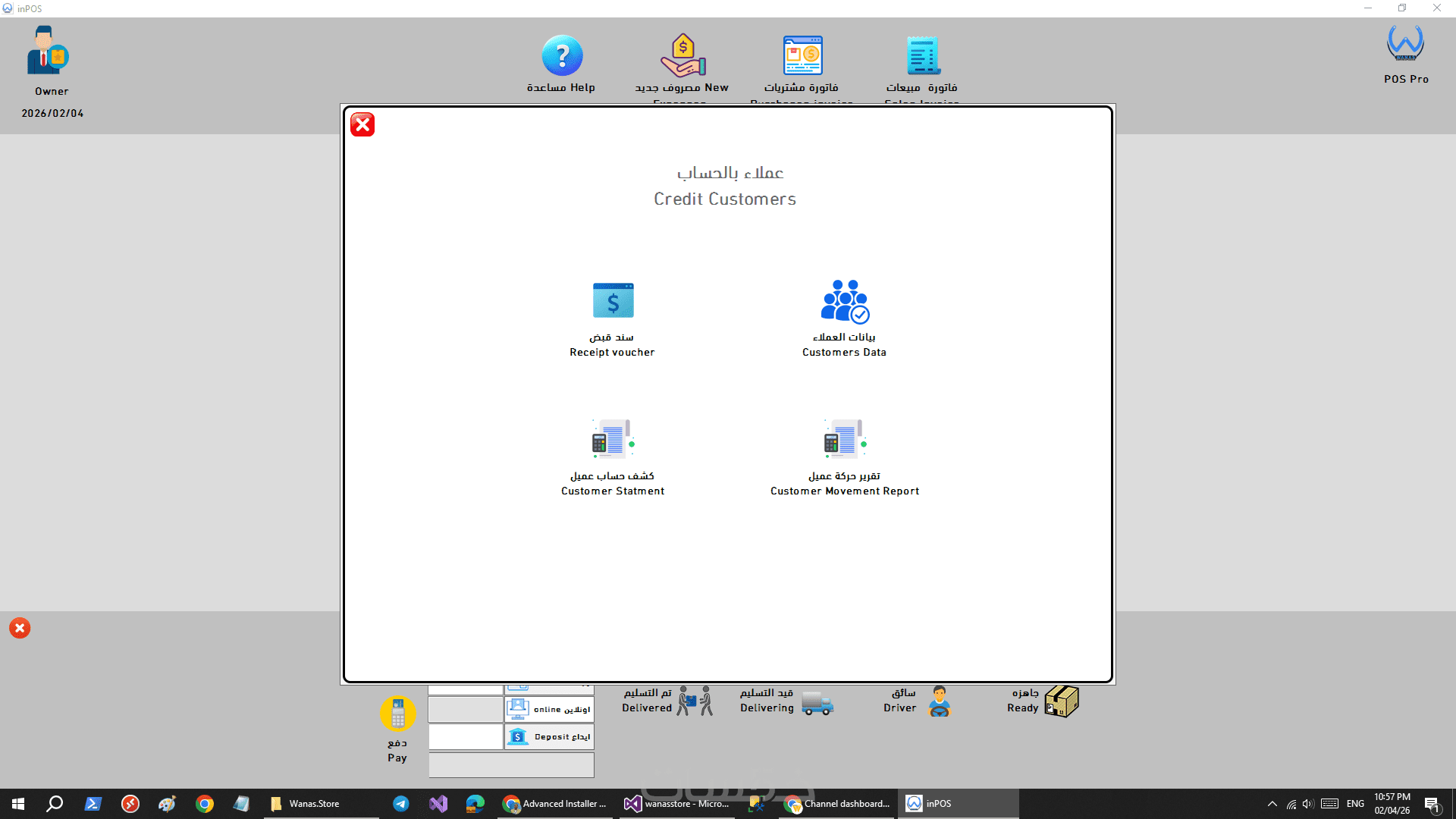Open the New Expenses icon

point(682,55)
